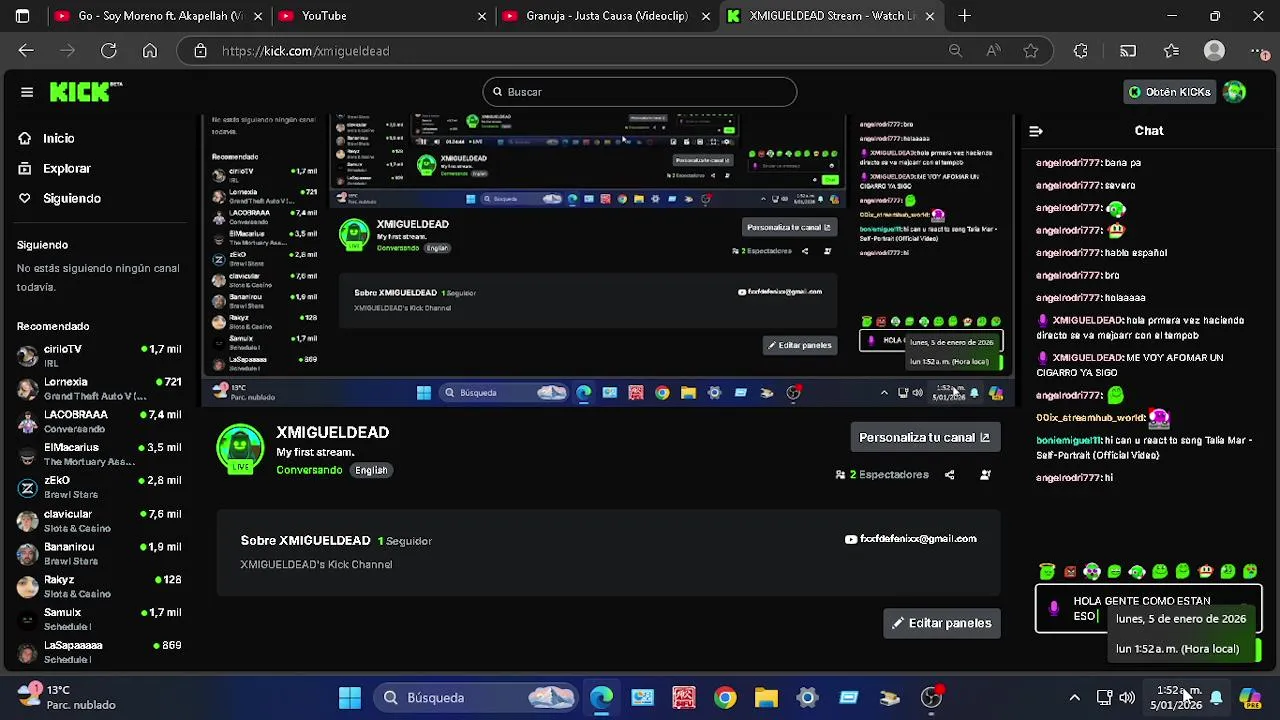Click the browser home icon
Screen dimensions: 1280x720
click(149, 51)
